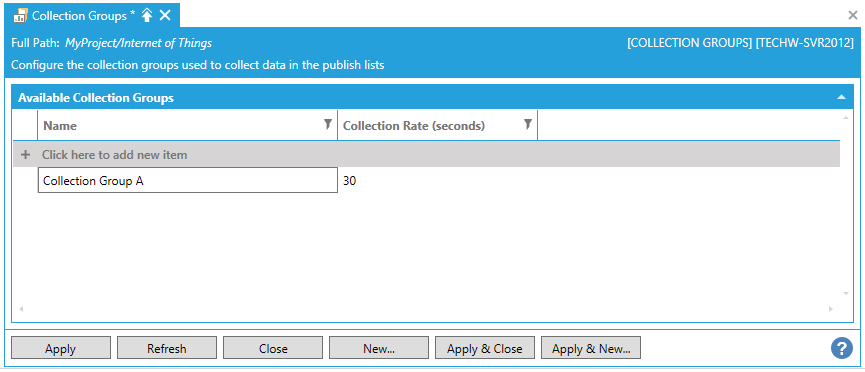The width and height of the screenshot is (865, 372).
Task: Click the 'Click here to add new item' row
Action: click(x=426, y=155)
